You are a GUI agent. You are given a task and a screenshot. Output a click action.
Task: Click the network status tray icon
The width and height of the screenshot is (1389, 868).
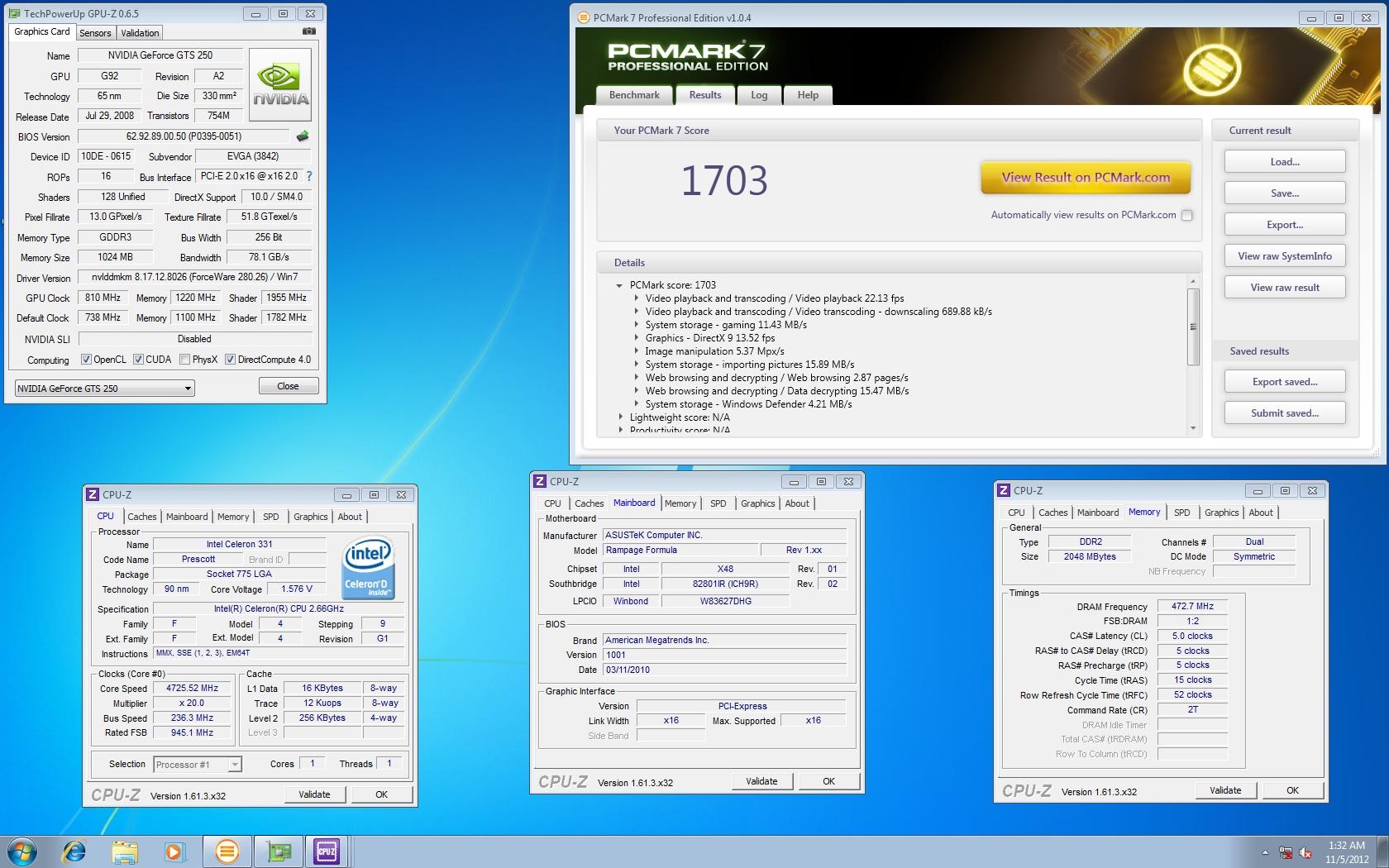[x=1286, y=852]
